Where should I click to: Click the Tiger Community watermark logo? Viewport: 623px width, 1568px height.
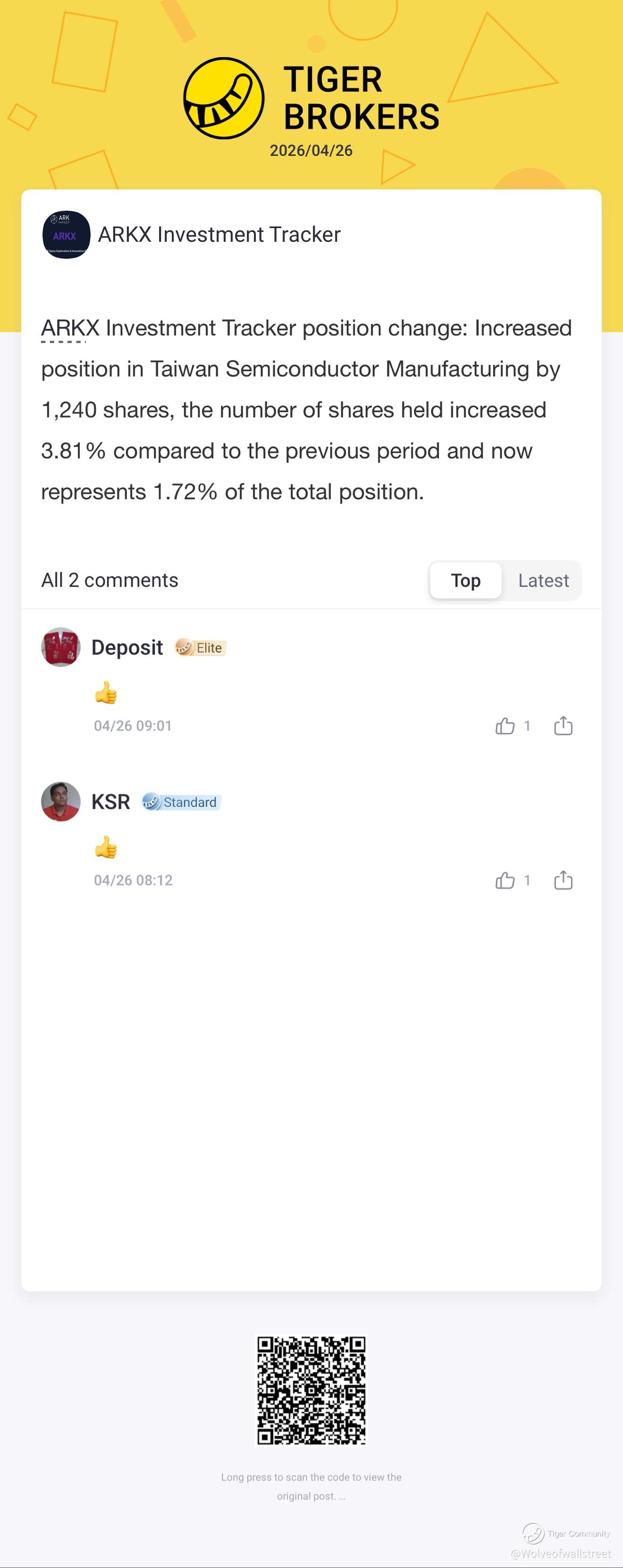534,1534
